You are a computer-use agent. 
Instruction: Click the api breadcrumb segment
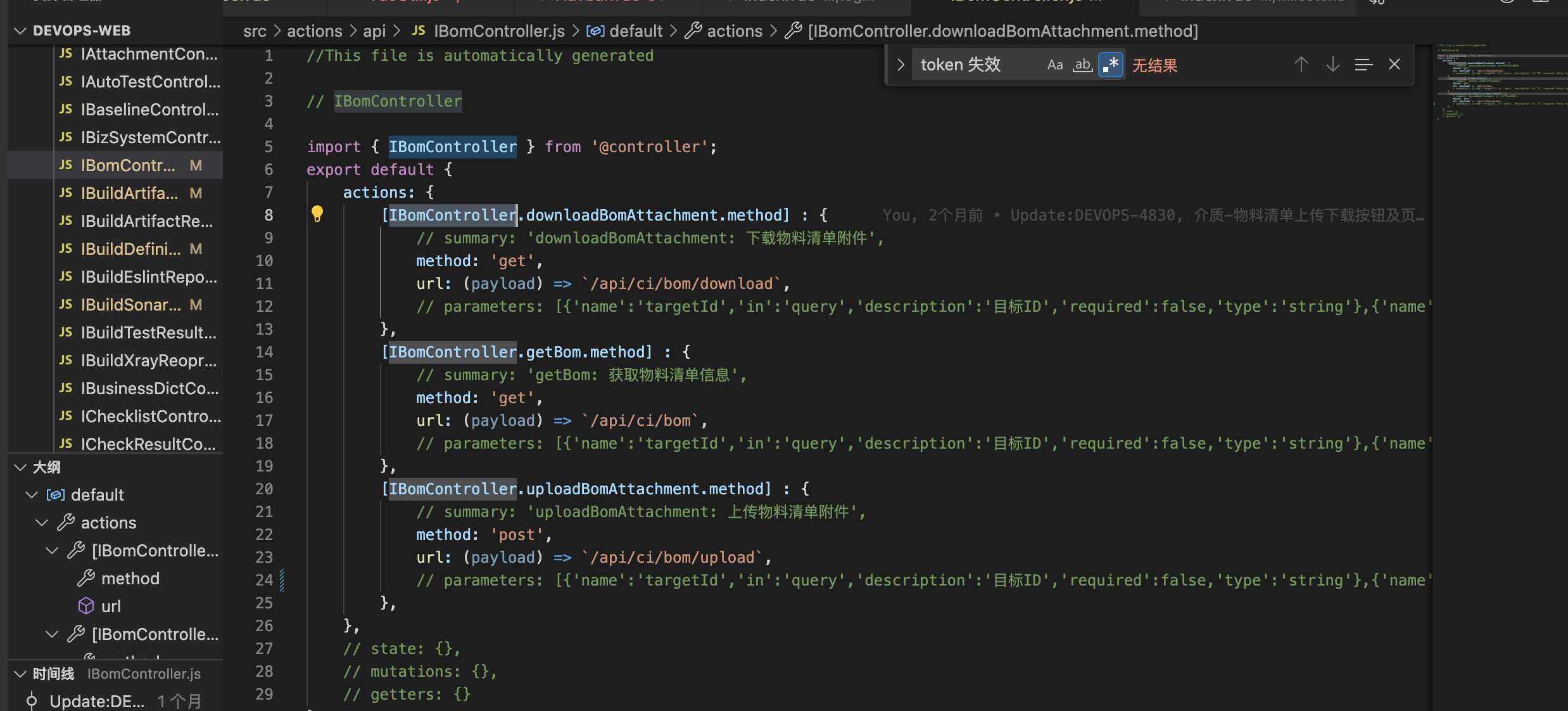pos(374,31)
